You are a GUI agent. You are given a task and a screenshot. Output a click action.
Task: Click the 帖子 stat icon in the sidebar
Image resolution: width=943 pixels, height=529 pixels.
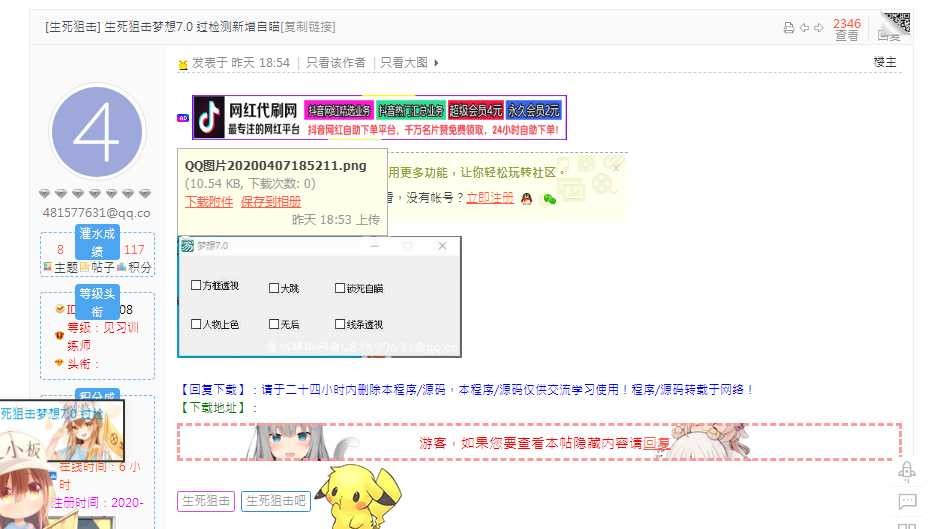click(x=85, y=267)
